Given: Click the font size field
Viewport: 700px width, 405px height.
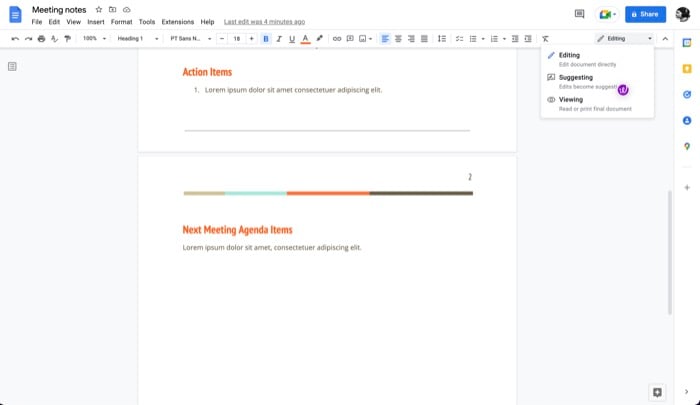Looking at the screenshot, I should point(237,39).
